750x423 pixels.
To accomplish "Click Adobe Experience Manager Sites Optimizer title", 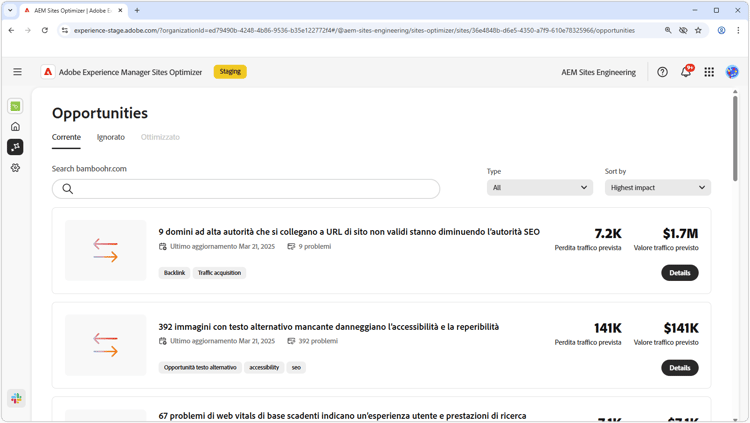I will click(131, 72).
